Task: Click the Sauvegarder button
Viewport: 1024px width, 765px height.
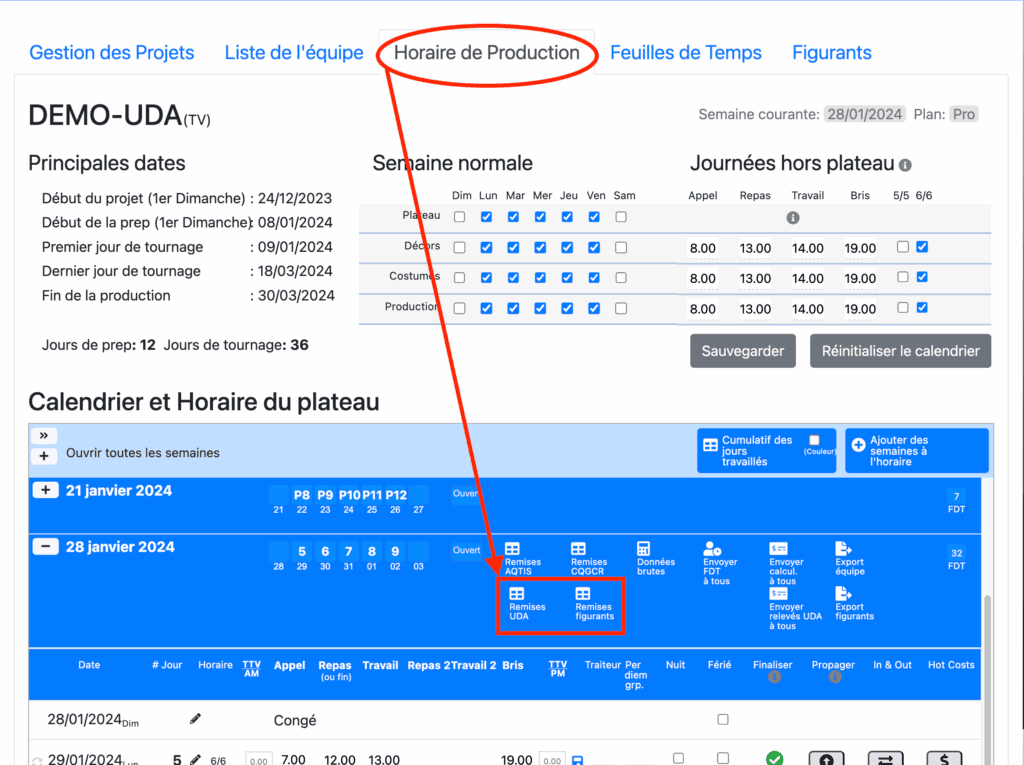Action: [x=743, y=351]
